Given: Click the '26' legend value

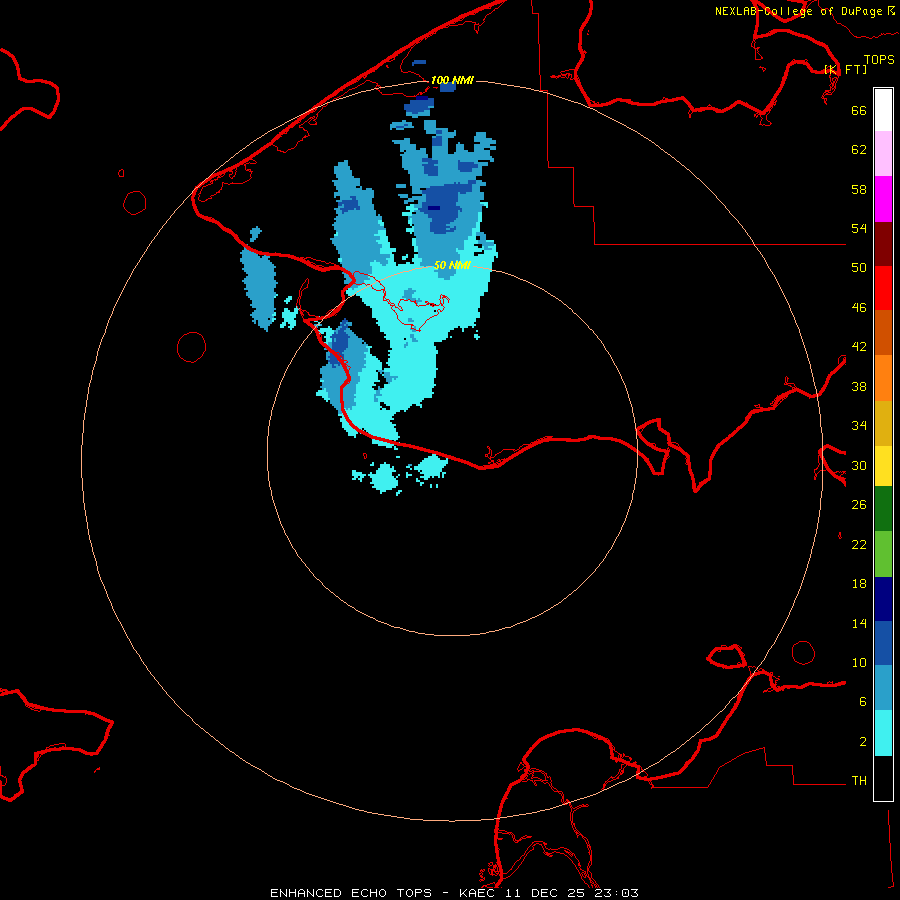Looking at the screenshot, I should coord(859,505).
